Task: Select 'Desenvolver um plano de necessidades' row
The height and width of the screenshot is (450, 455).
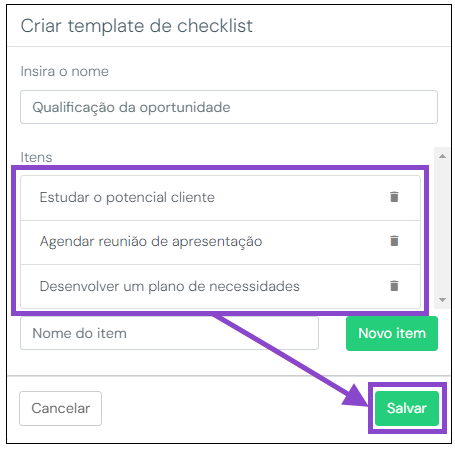Action: (x=220, y=286)
